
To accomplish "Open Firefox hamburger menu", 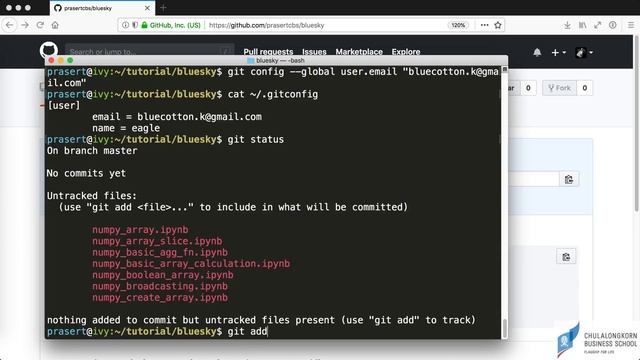I will click(x=631, y=25).
